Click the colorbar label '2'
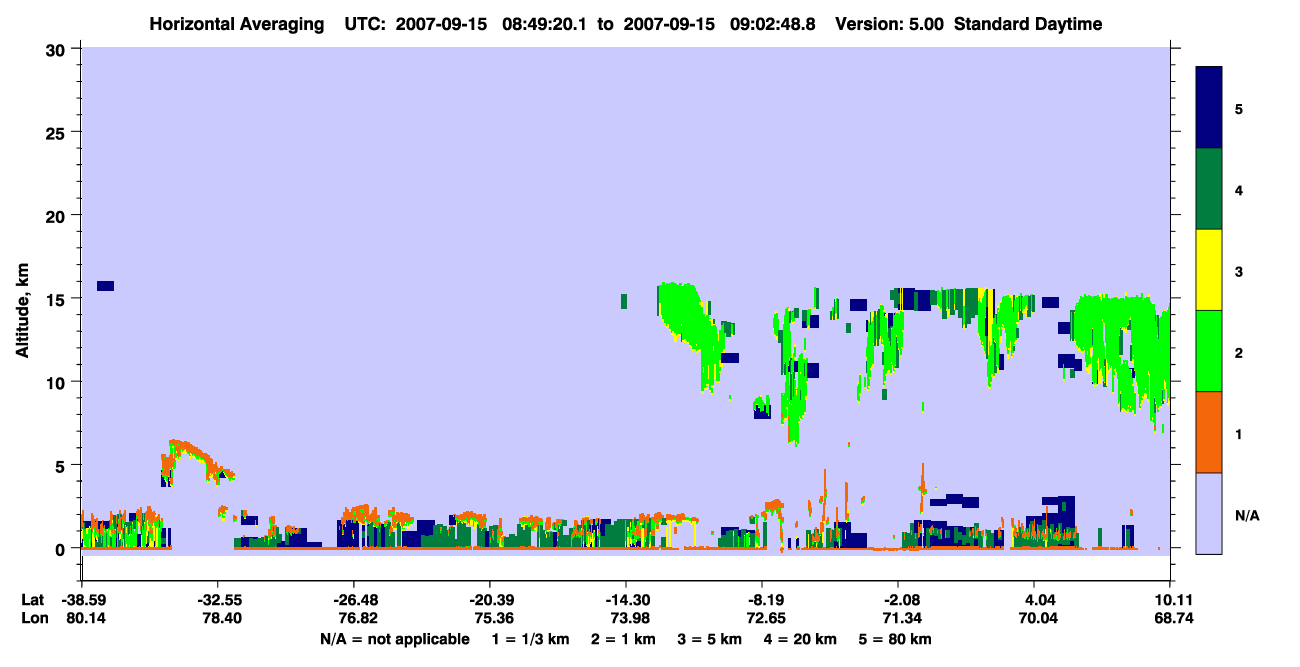1300x667 pixels. pos(1239,352)
